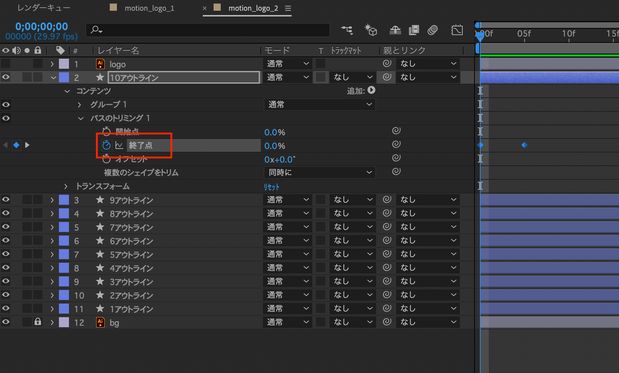Click the label color swatch of logo layer
This screenshot has height=373, width=619.
64,64
